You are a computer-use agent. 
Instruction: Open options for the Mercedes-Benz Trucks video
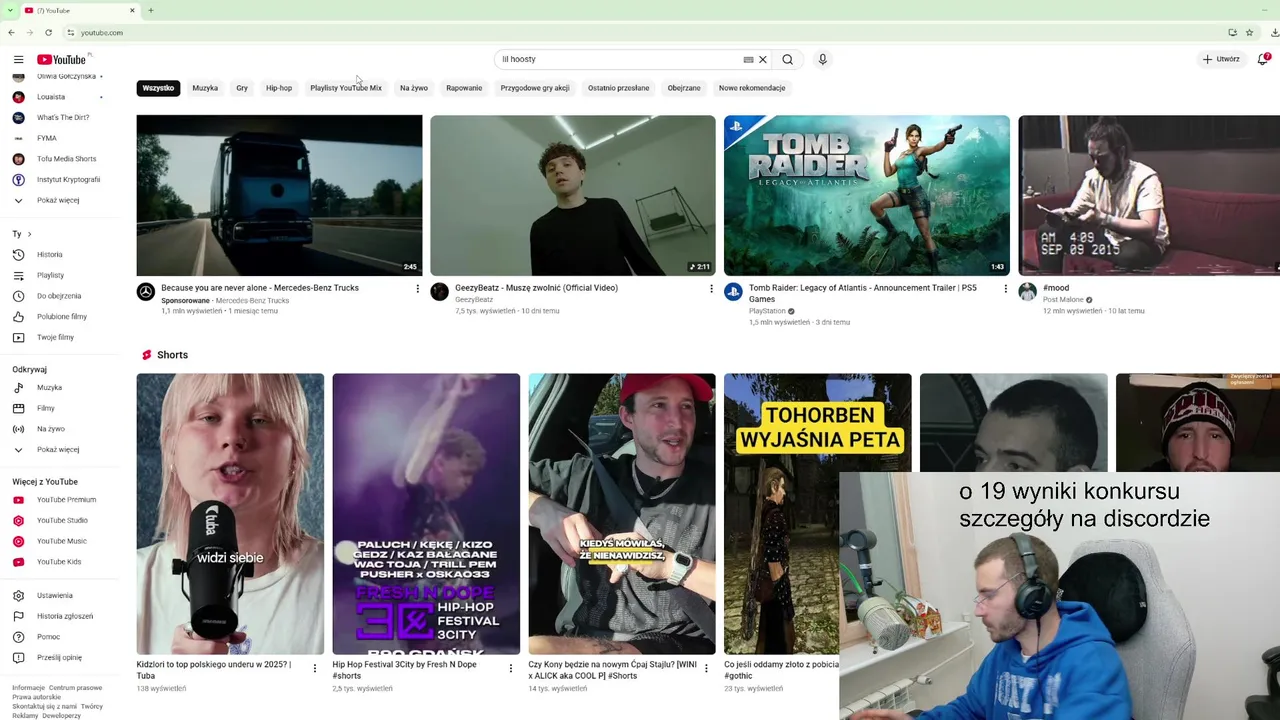coord(418,288)
